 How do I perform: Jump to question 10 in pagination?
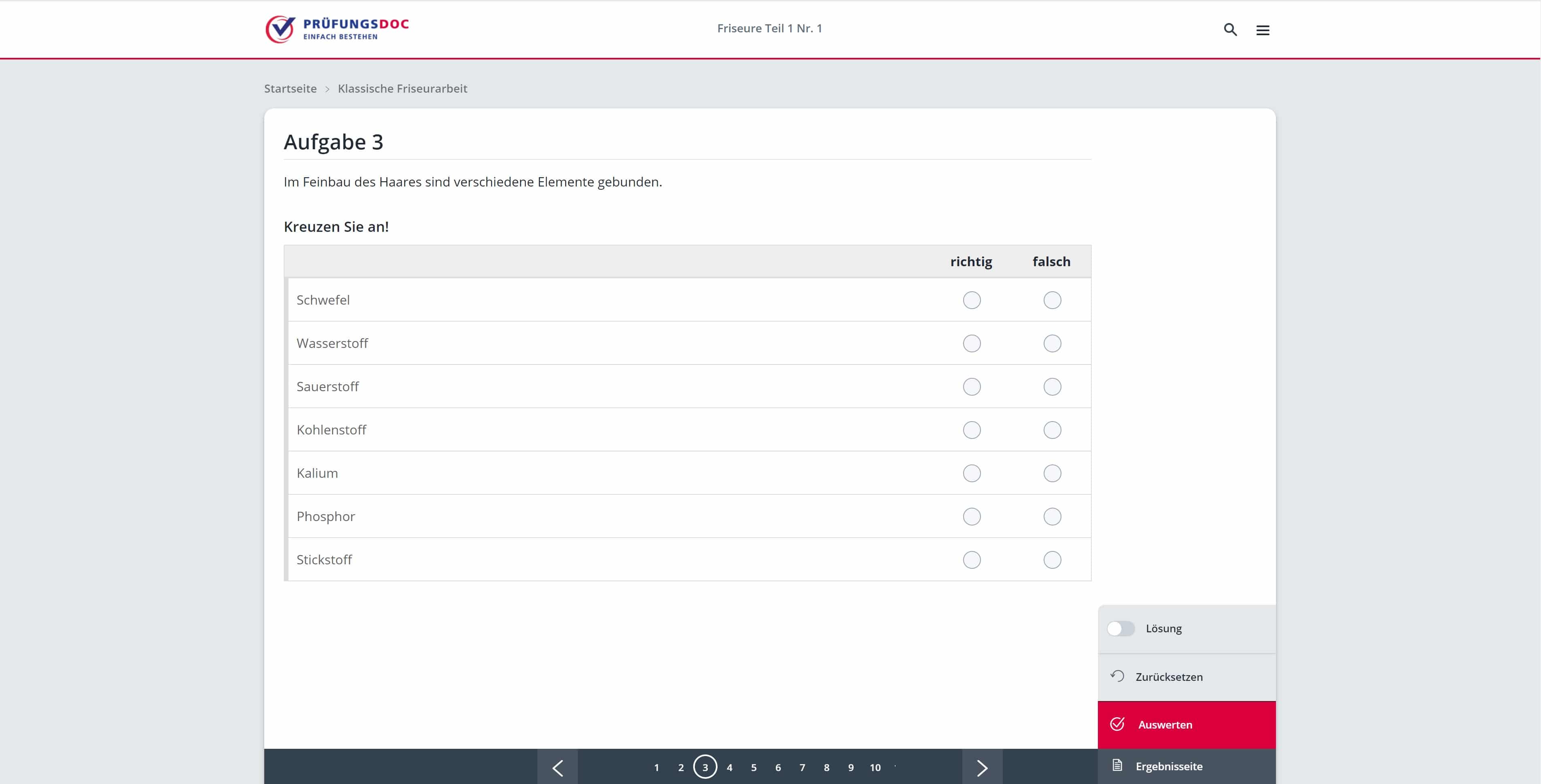[875, 767]
